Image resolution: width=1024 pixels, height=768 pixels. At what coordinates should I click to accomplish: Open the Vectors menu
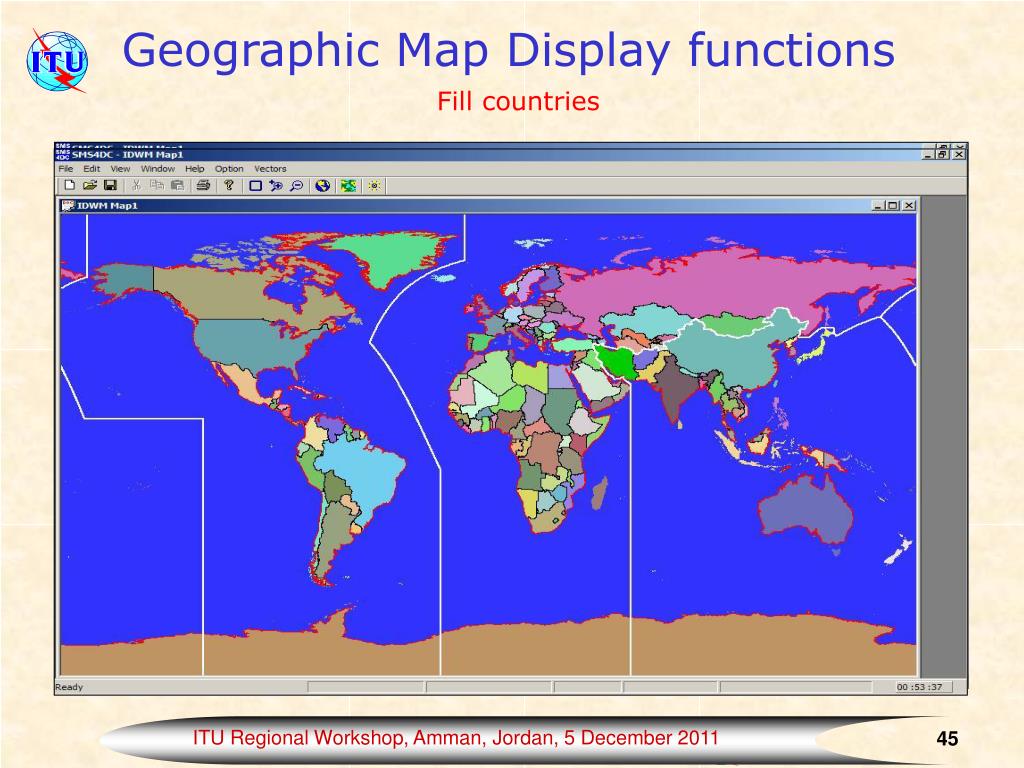pos(270,169)
